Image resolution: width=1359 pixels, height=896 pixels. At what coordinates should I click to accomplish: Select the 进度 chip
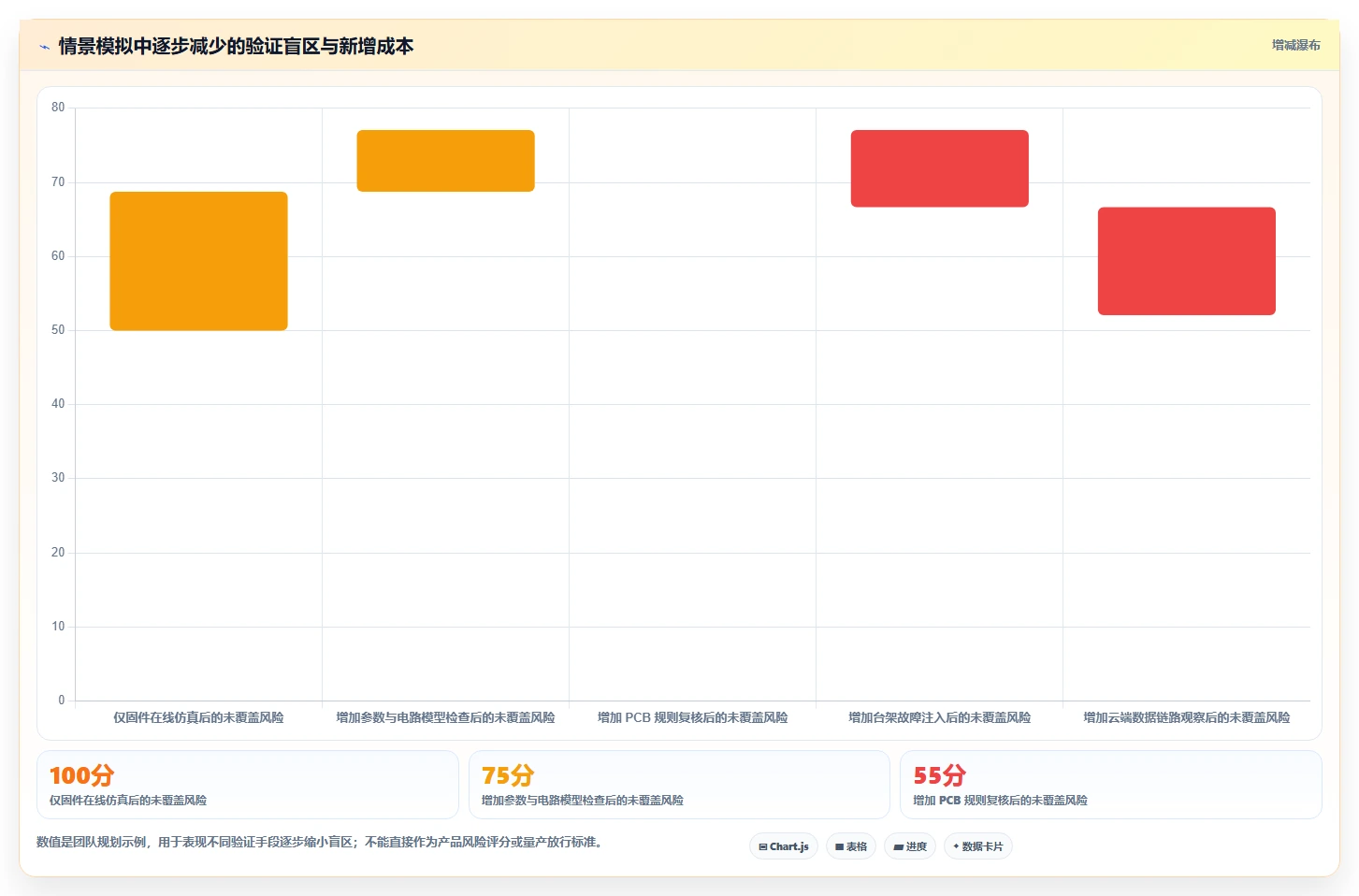tap(910, 846)
